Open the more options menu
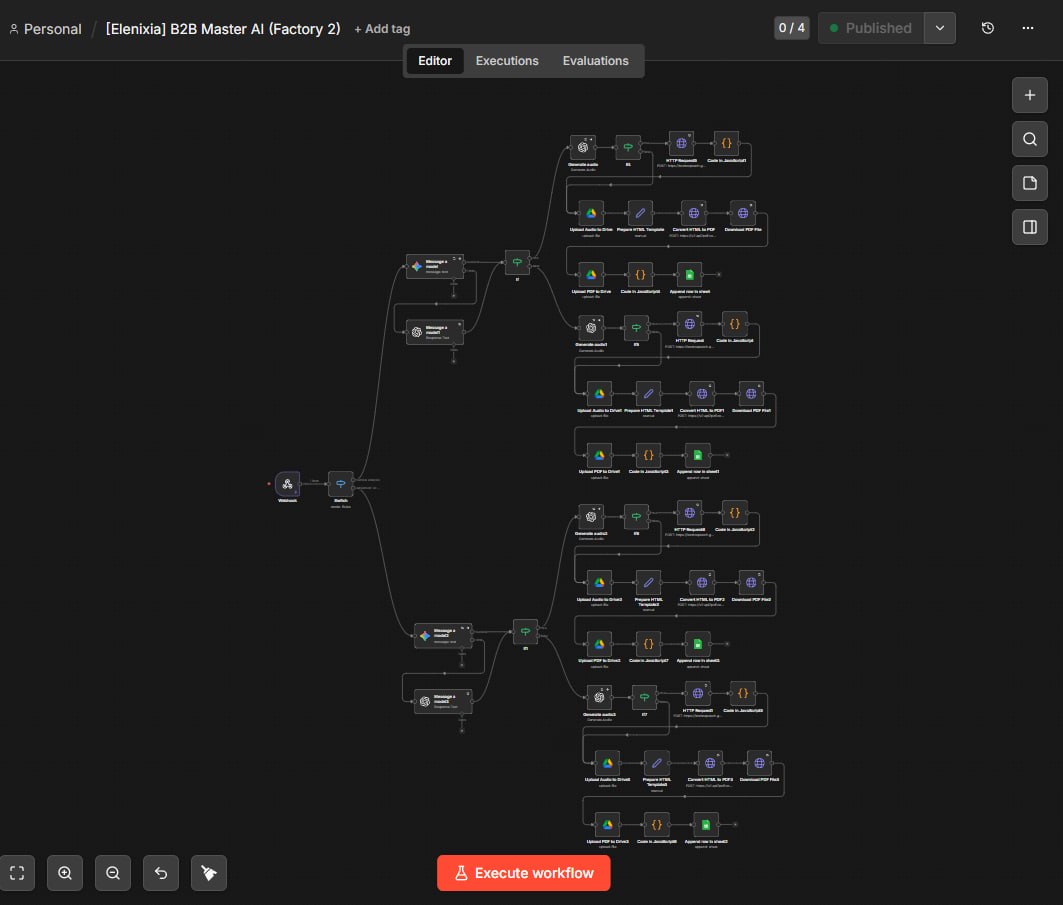 (1028, 28)
